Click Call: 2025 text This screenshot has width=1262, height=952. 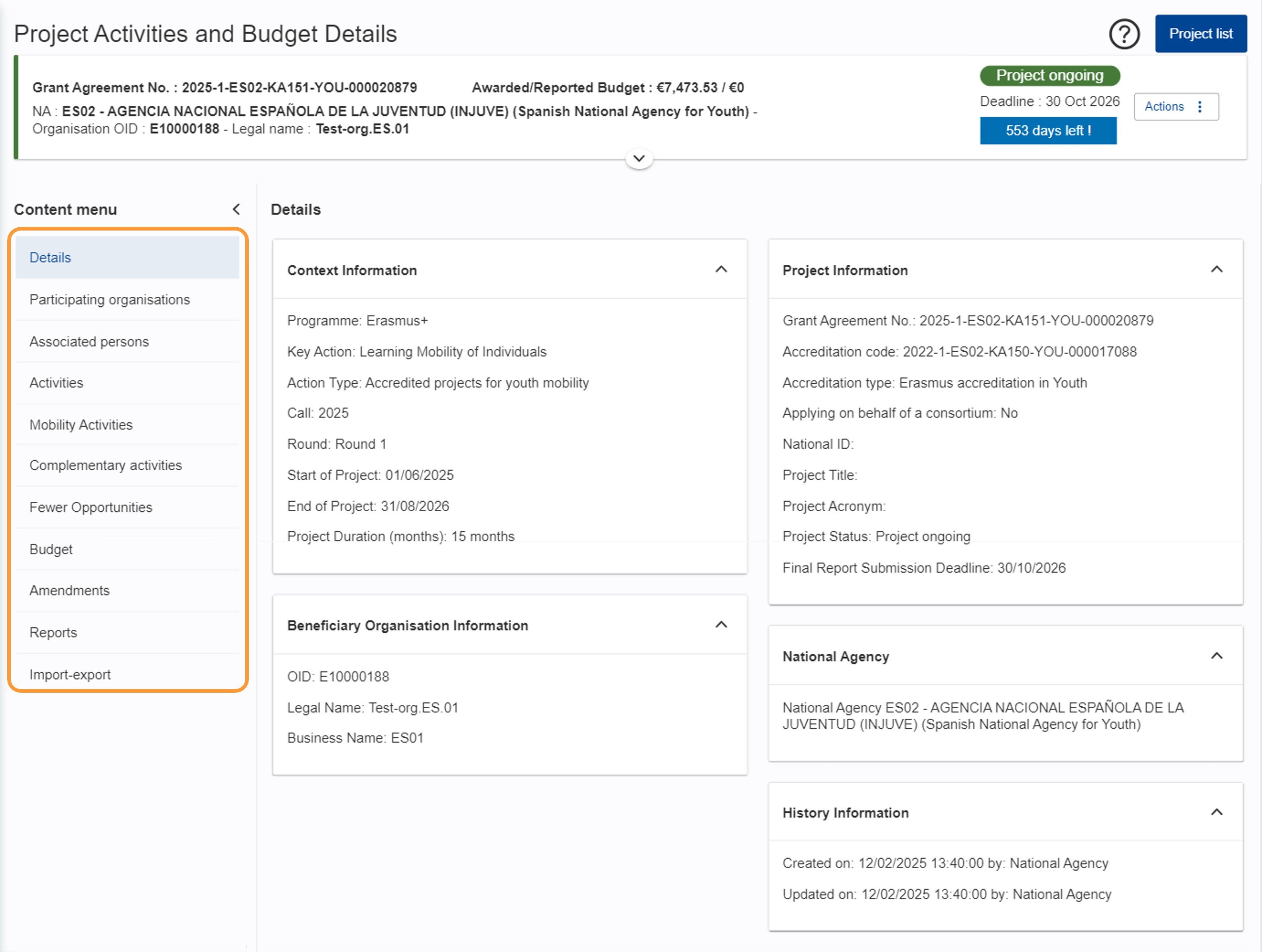click(318, 413)
